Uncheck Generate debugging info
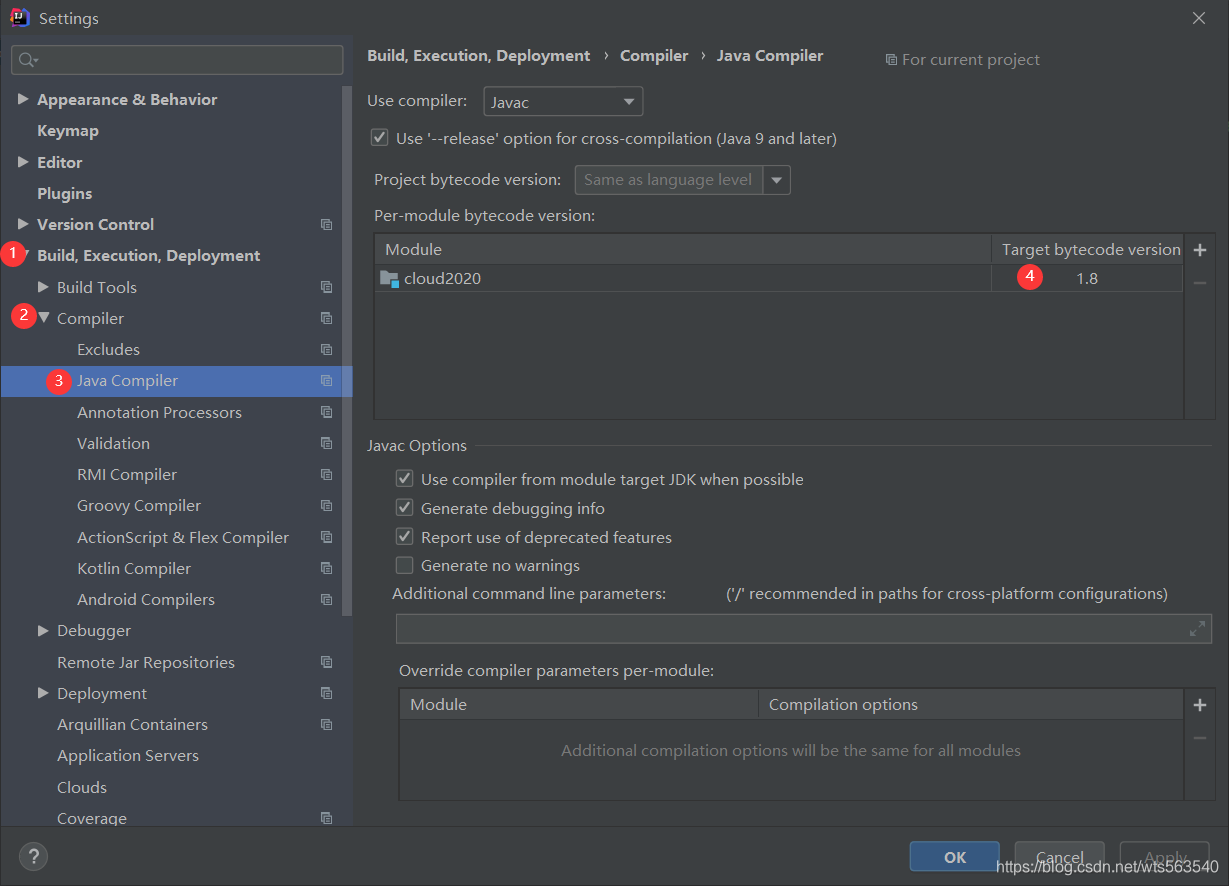The height and width of the screenshot is (886, 1229). tap(404, 508)
